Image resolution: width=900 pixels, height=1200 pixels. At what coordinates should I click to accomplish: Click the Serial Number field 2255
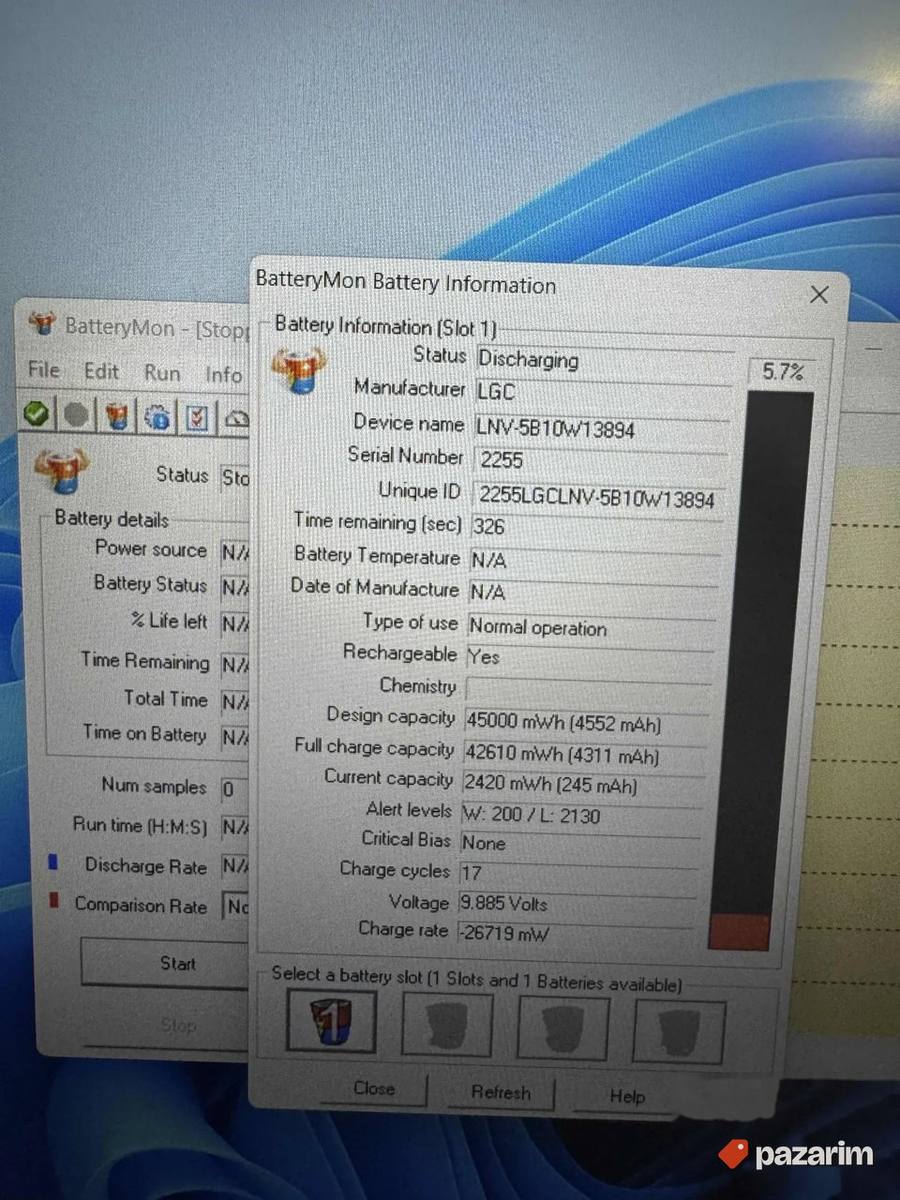[x=599, y=460]
